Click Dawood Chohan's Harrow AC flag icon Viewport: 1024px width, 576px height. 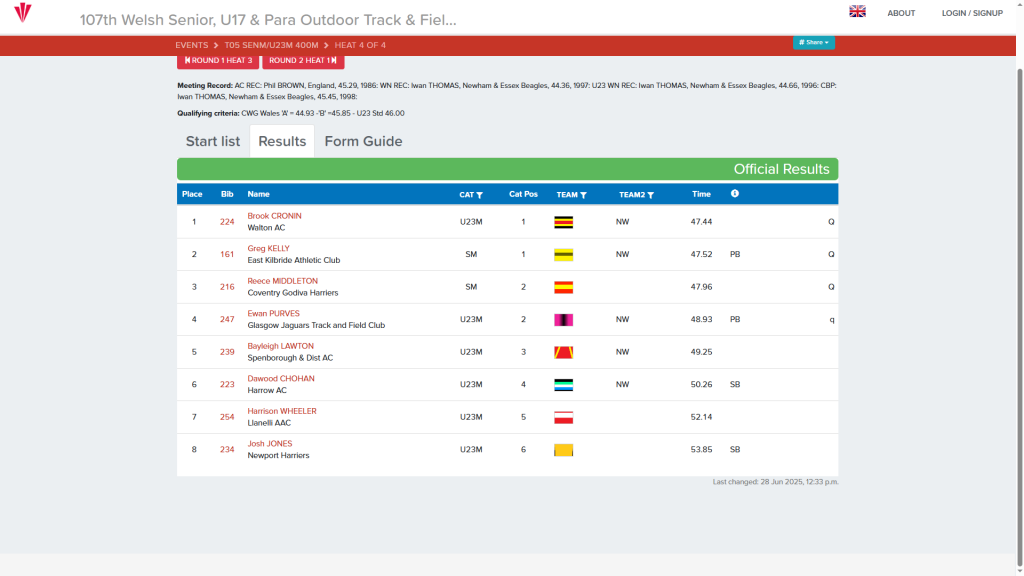pyautogui.click(x=563, y=385)
